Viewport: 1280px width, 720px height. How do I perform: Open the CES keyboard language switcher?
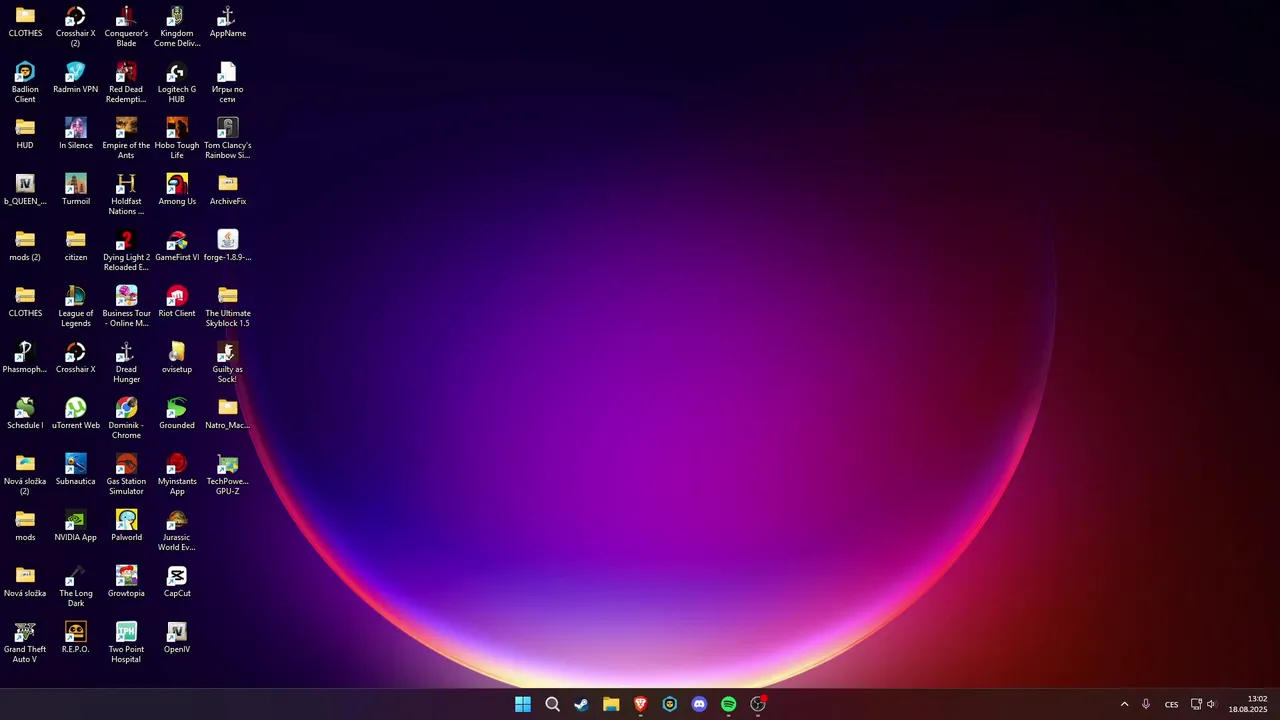click(x=1171, y=704)
